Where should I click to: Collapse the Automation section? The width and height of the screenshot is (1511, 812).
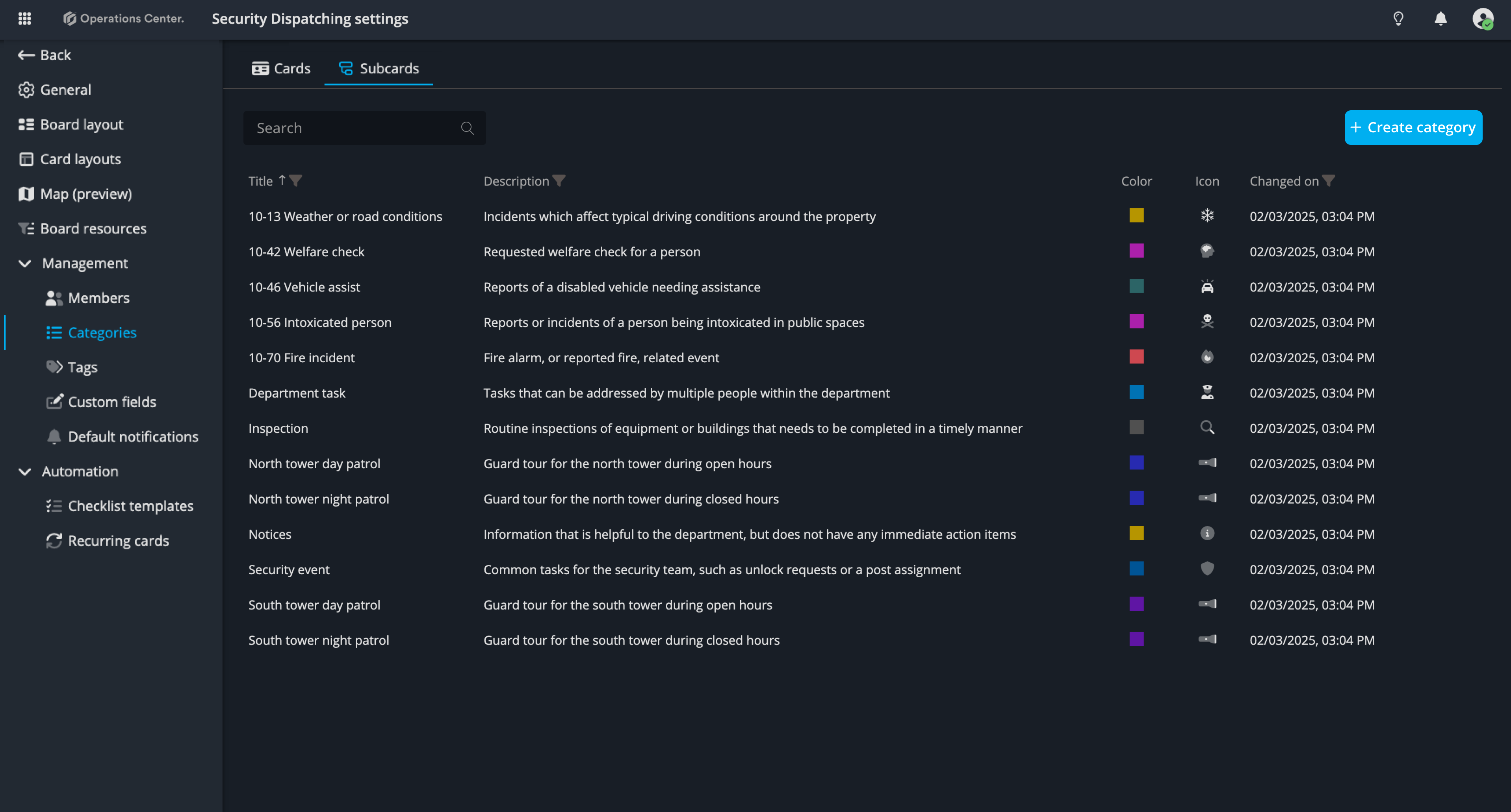coord(25,471)
